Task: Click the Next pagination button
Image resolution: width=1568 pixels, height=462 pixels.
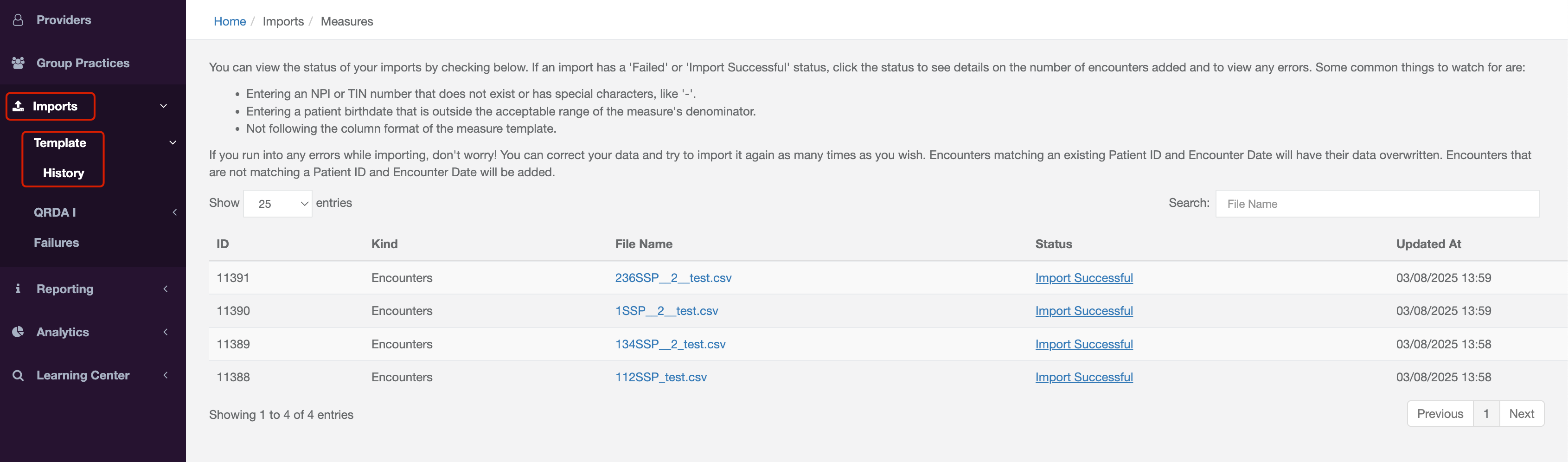Action: (x=1521, y=414)
